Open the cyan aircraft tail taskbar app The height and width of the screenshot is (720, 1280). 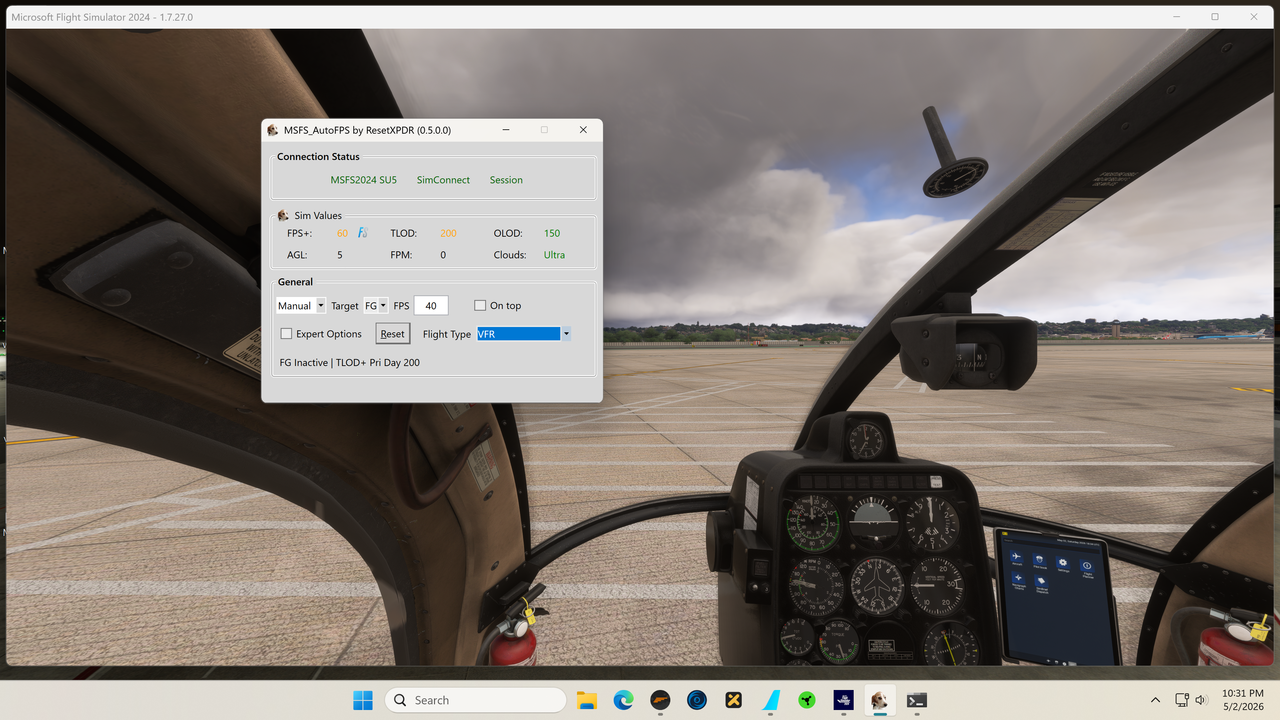(770, 700)
